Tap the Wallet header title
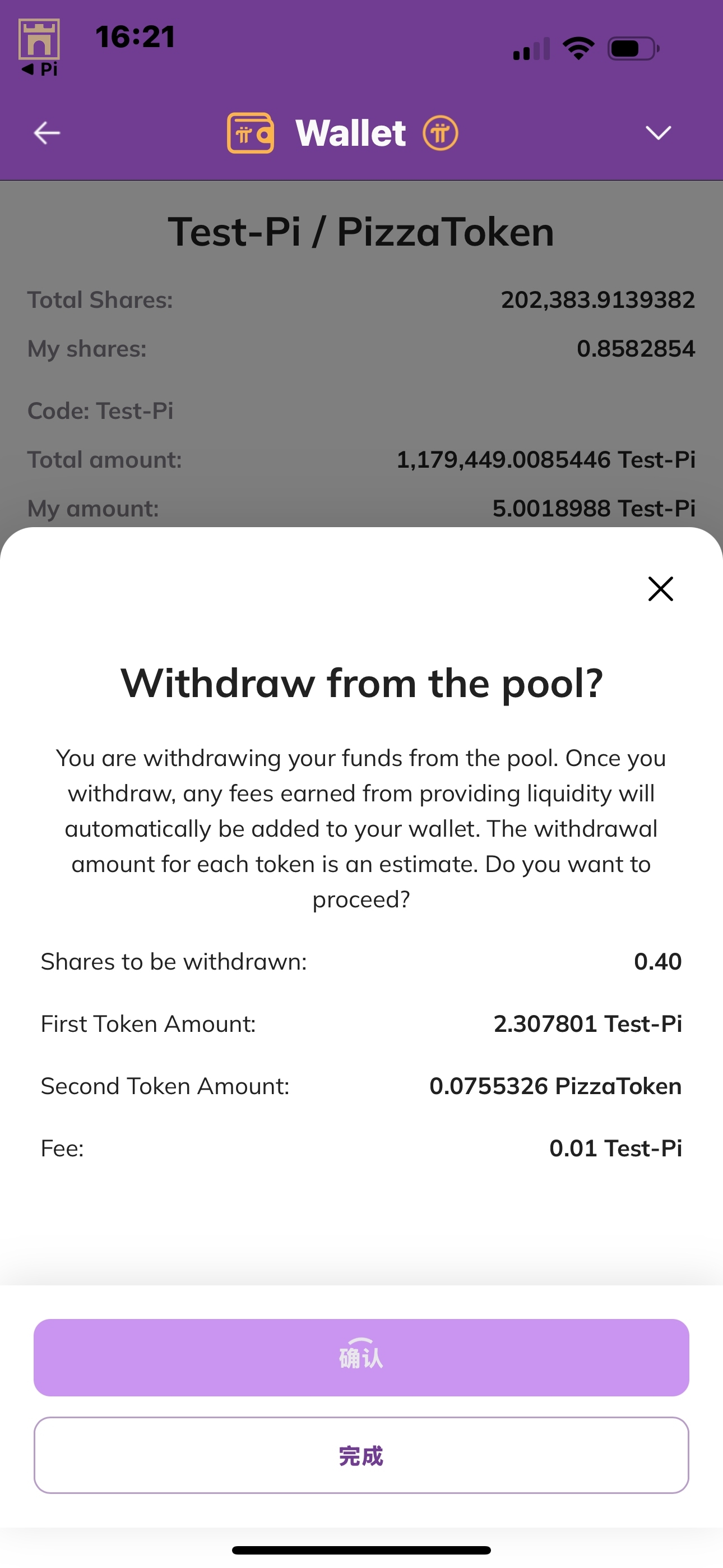This screenshot has height=1568, width=723. point(350,133)
